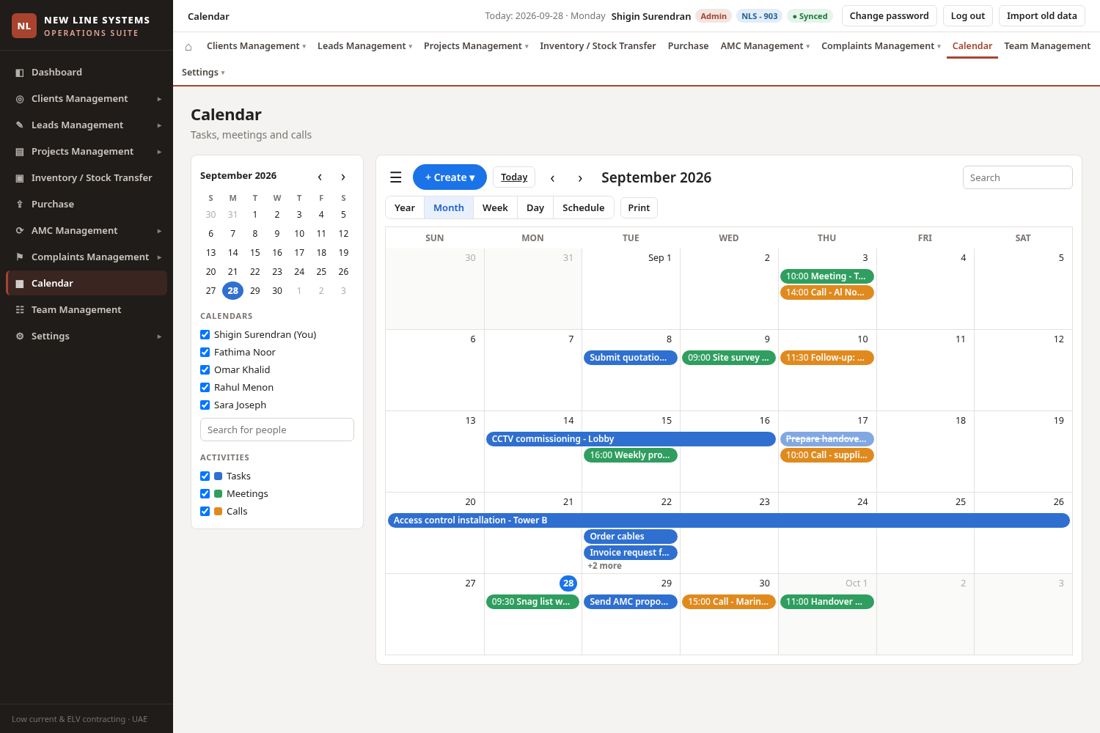Screen dimensions: 1100x733
Task: Click the green Meetings color swatch
Action: point(218,494)
